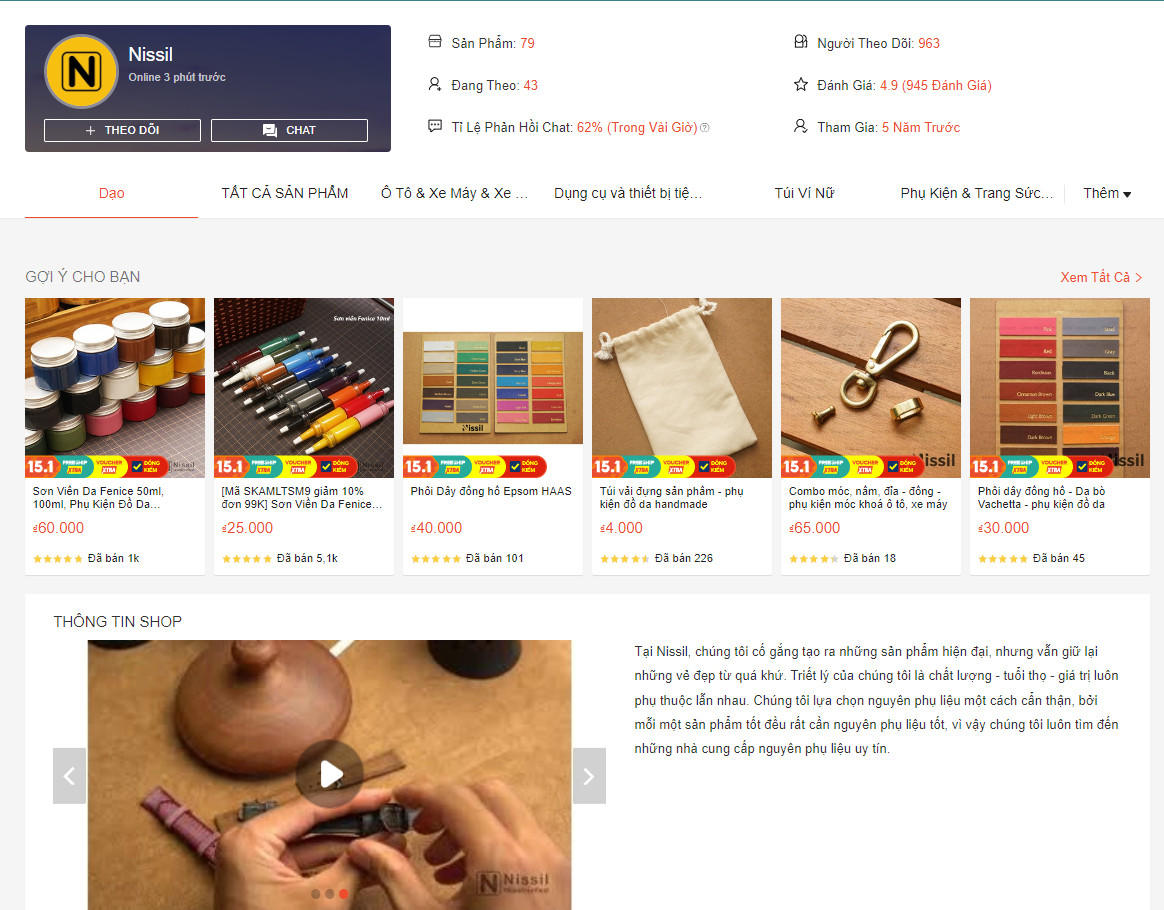
Task: Click the products icon beside Sản Phẩm
Action: pyautogui.click(x=435, y=42)
